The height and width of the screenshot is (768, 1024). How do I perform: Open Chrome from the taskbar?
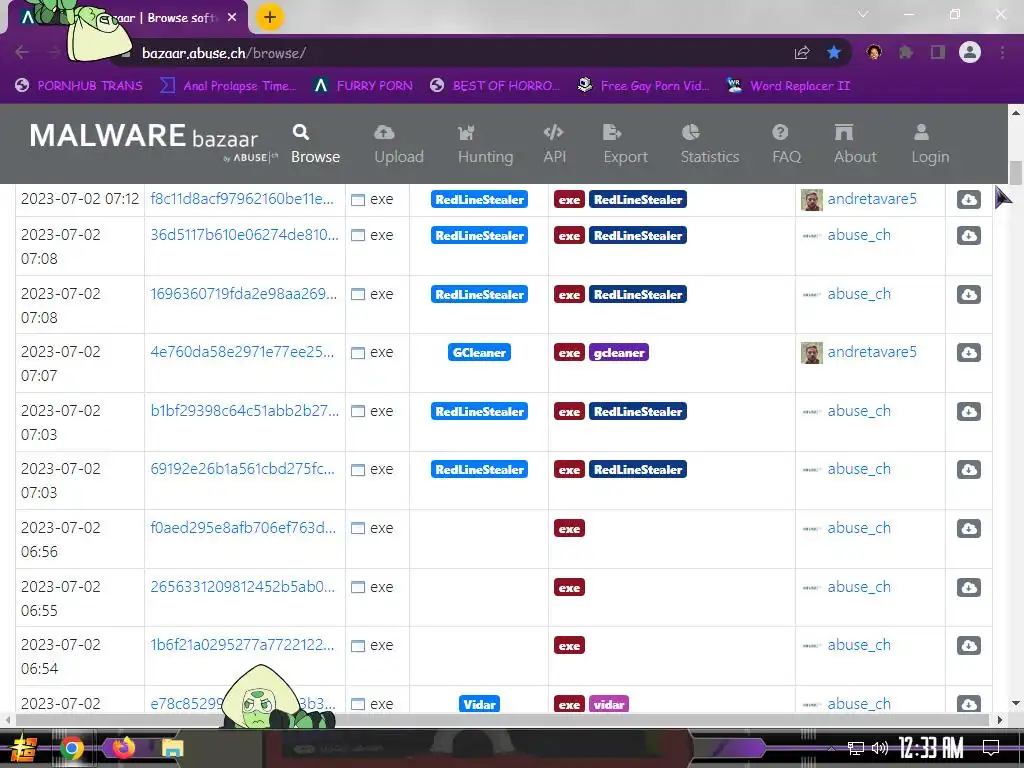(x=71, y=748)
